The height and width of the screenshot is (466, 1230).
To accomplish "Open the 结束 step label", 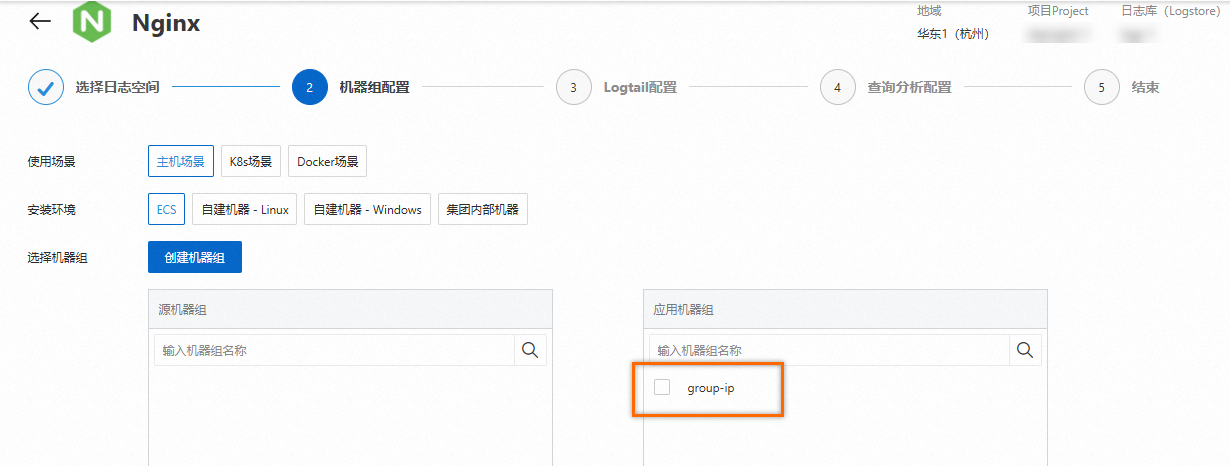I will tap(1146, 87).
